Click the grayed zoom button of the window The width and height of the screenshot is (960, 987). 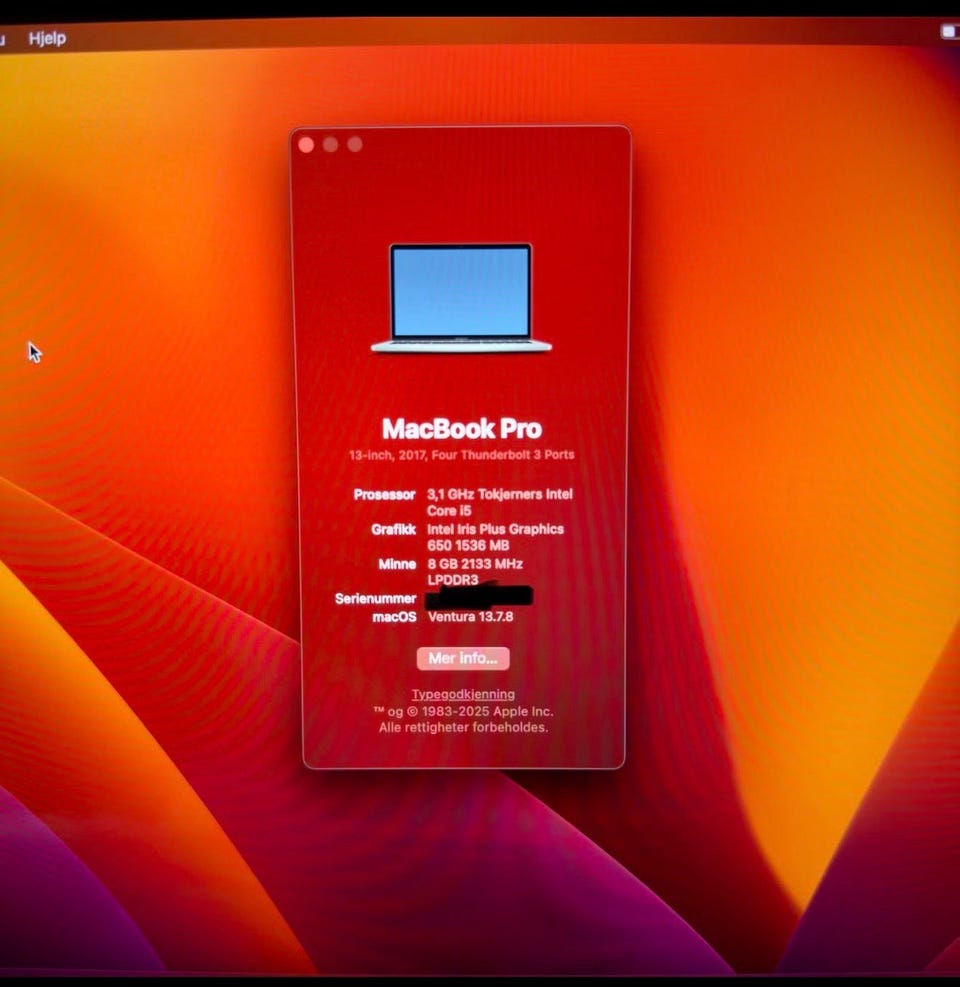[355, 144]
